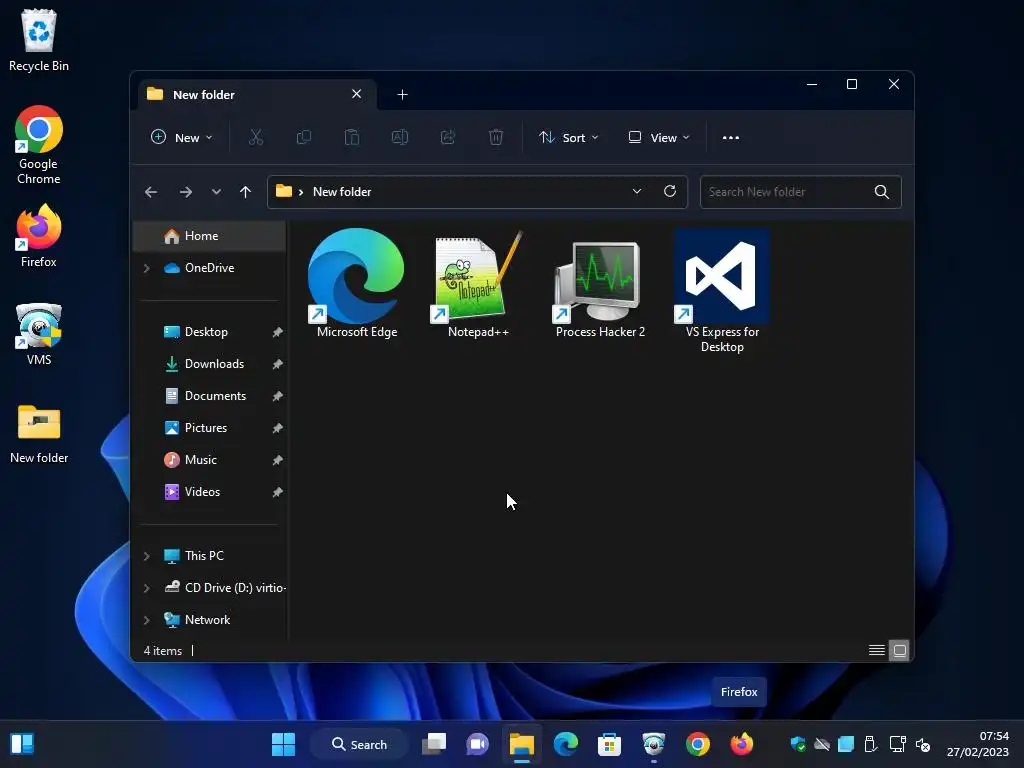The image size is (1024, 768).
Task: Refresh the New folder view
Action: tap(670, 191)
